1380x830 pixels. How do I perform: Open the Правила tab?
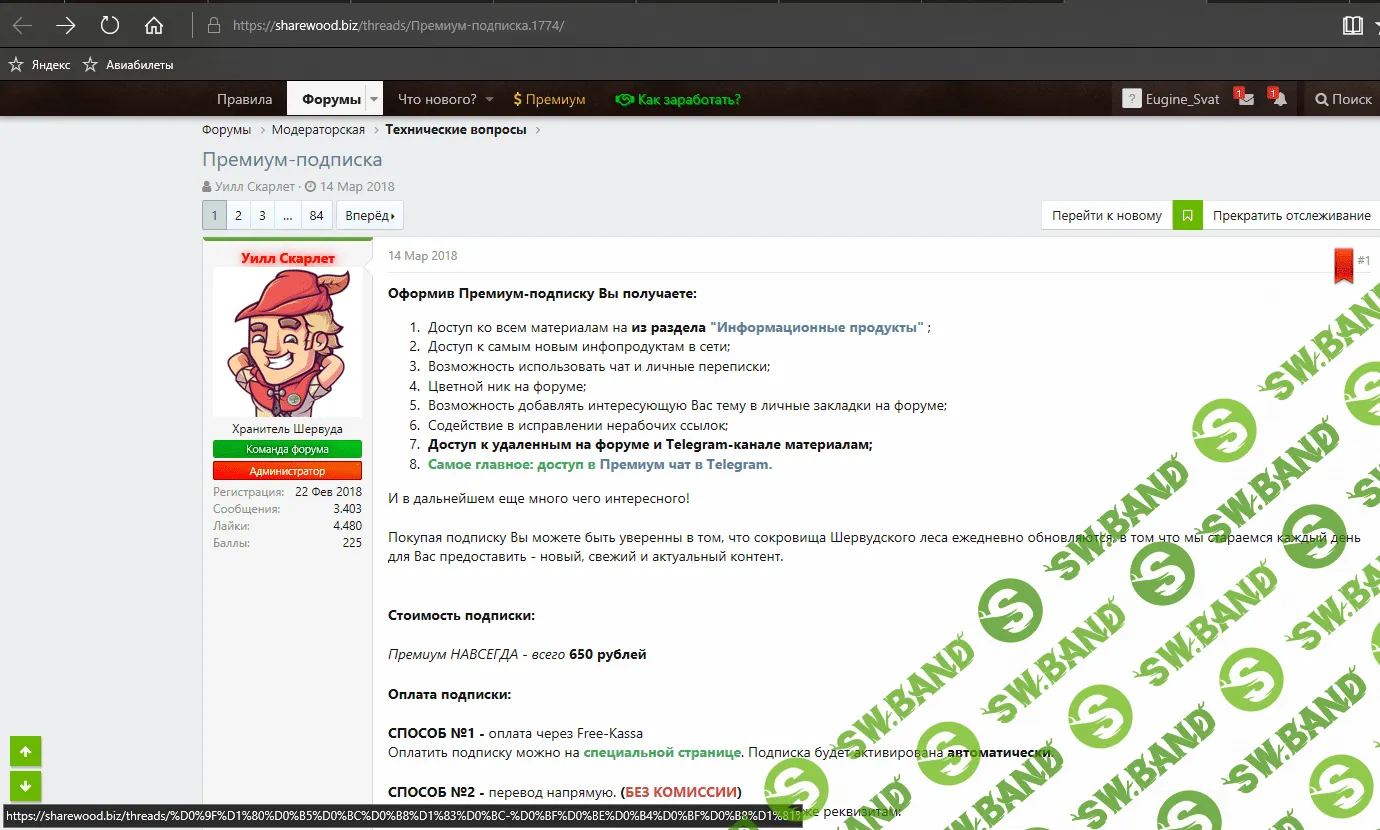click(244, 99)
